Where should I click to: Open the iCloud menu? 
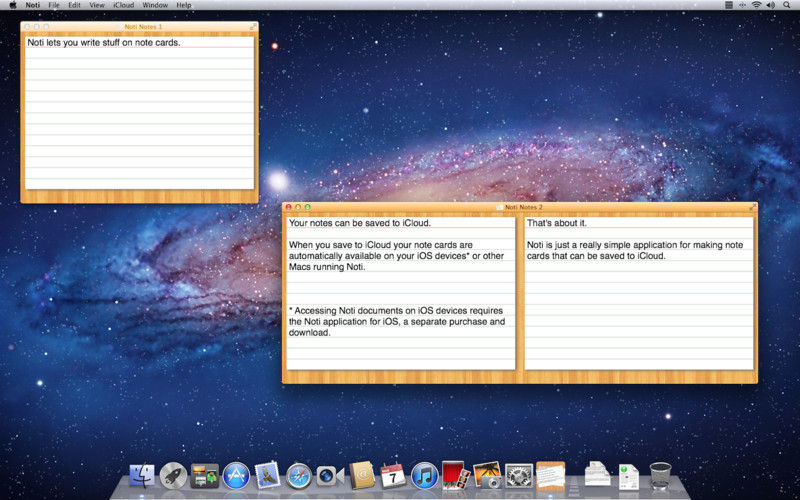[x=123, y=5]
